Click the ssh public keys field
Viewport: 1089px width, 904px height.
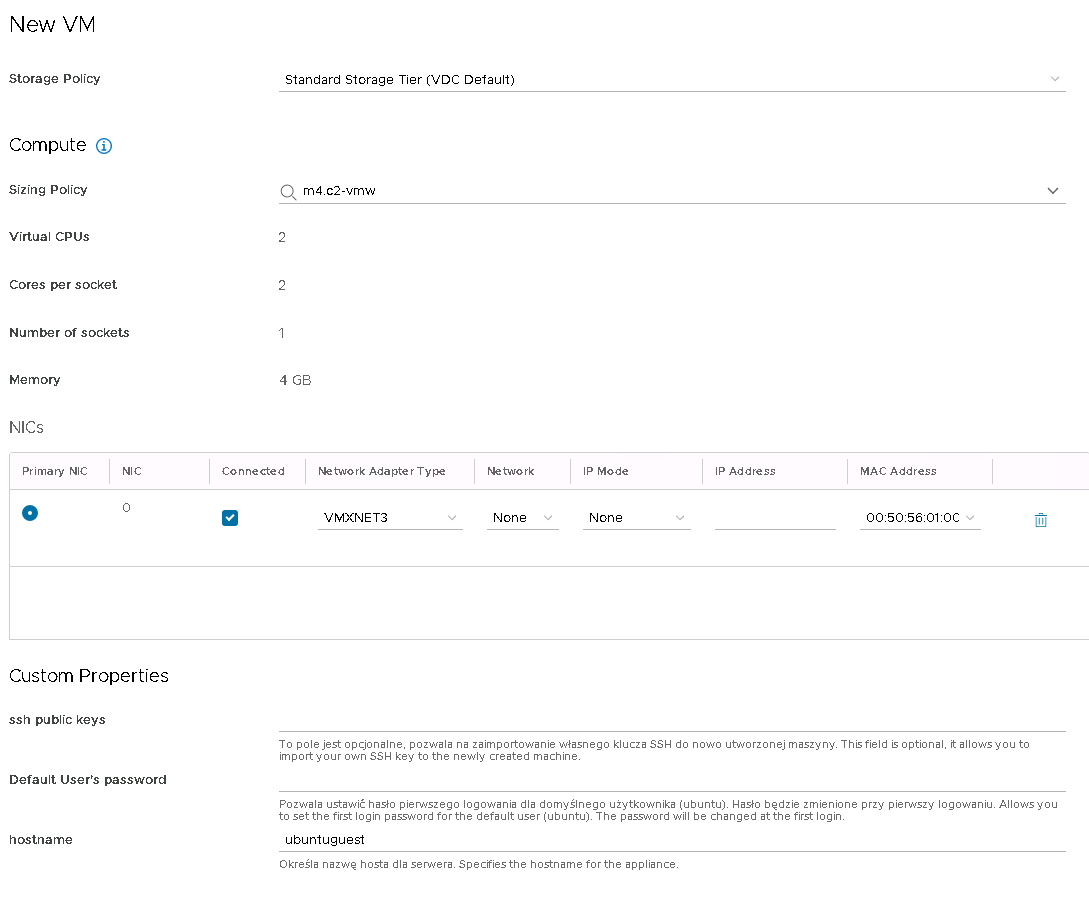click(x=671, y=720)
